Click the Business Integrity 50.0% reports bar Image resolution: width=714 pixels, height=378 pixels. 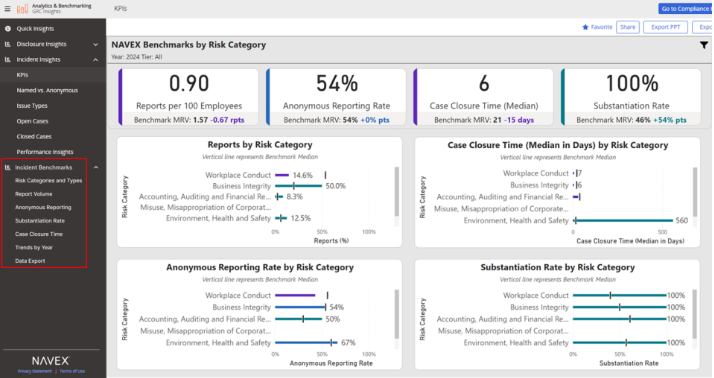click(299, 186)
